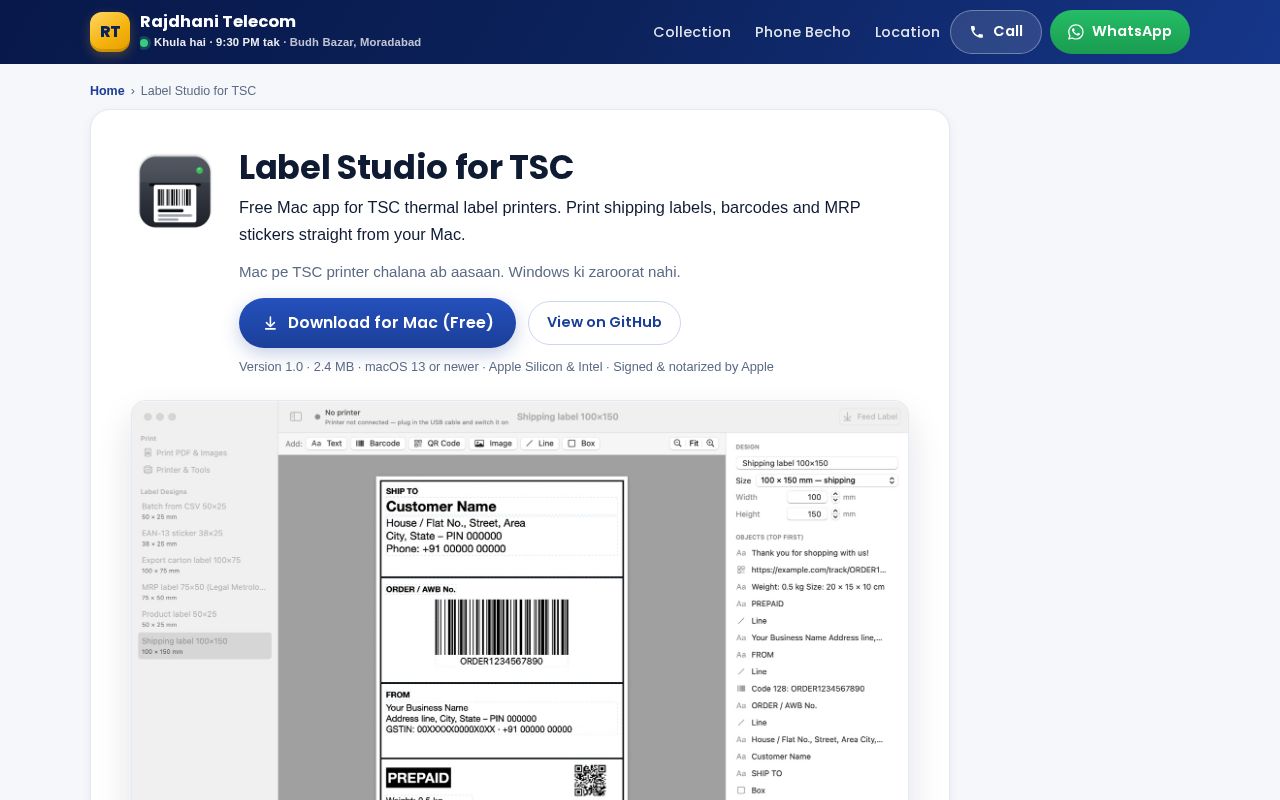Open the View on GitHub link

(x=604, y=323)
